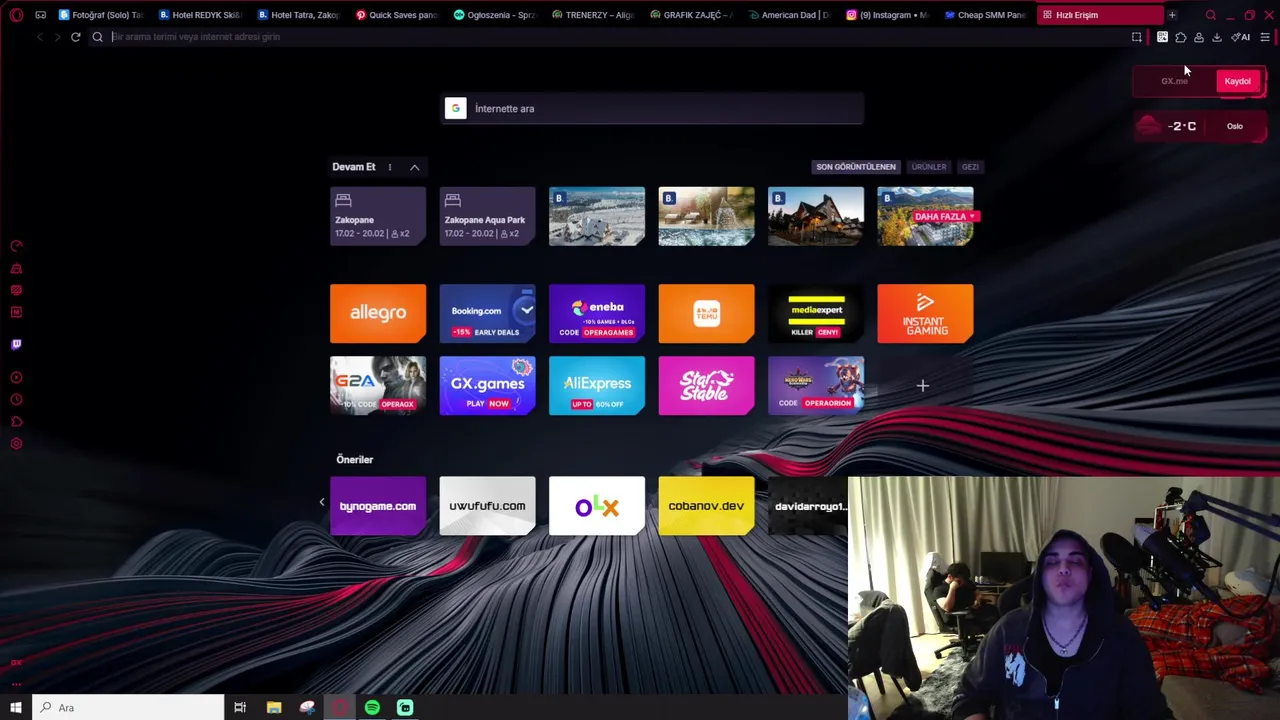Open the GRAFIK ZAJĘĆ tab

tap(690, 15)
